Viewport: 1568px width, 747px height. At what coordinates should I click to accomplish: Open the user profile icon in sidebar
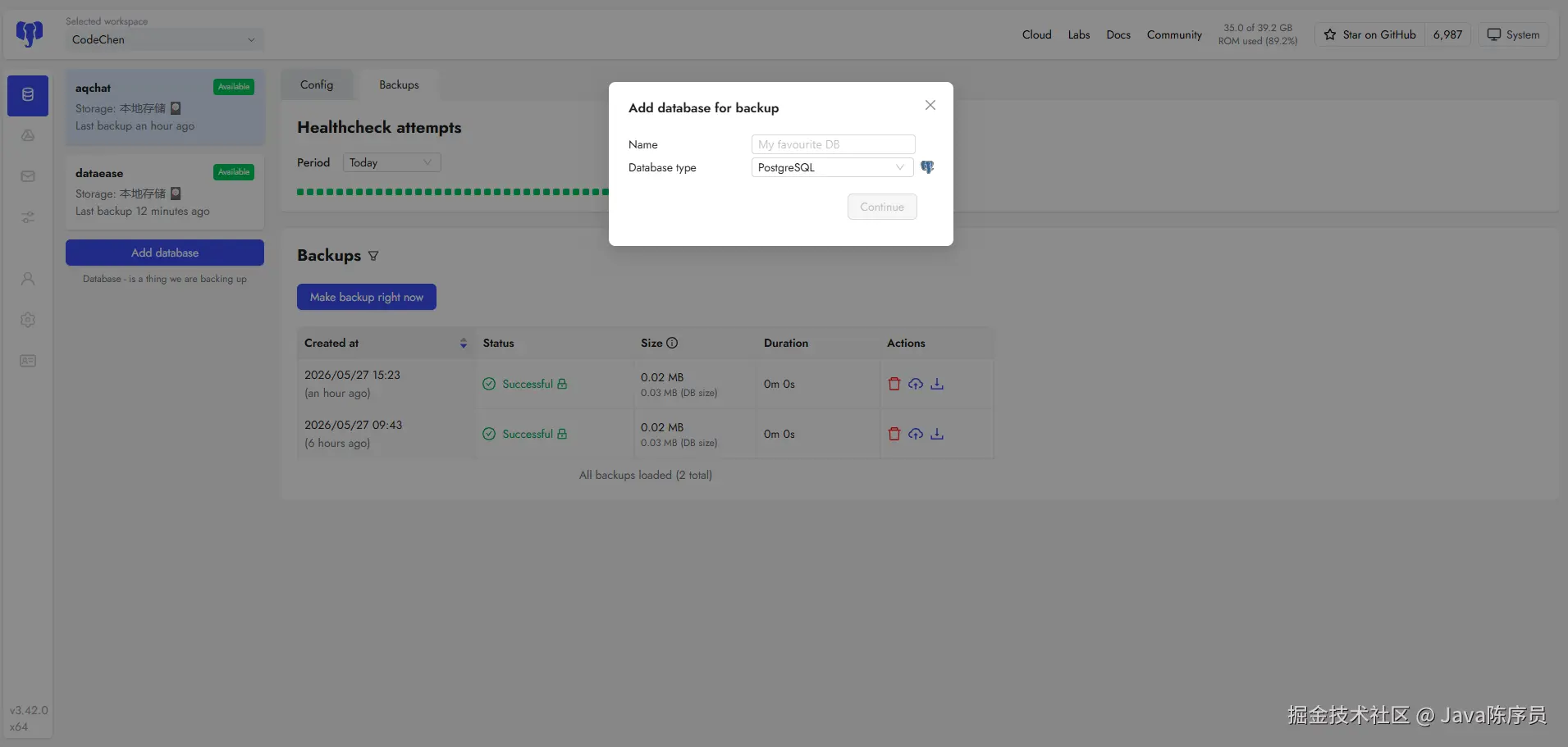pos(28,279)
